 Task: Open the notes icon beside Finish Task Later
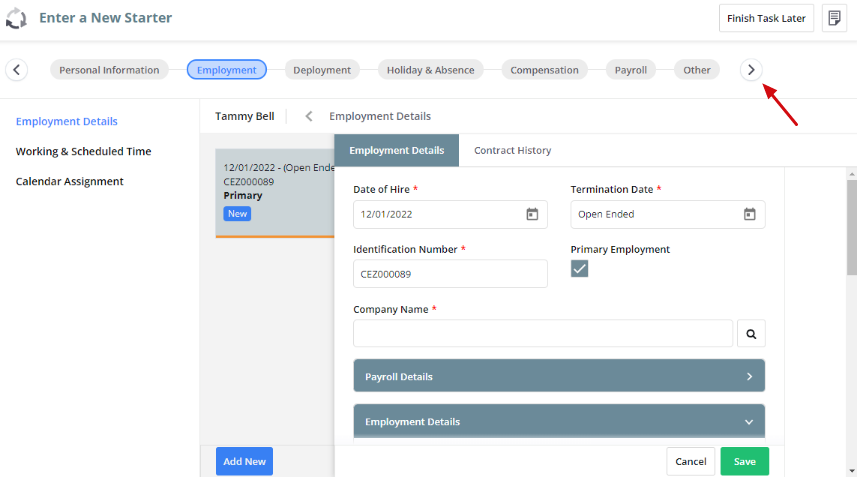point(834,18)
